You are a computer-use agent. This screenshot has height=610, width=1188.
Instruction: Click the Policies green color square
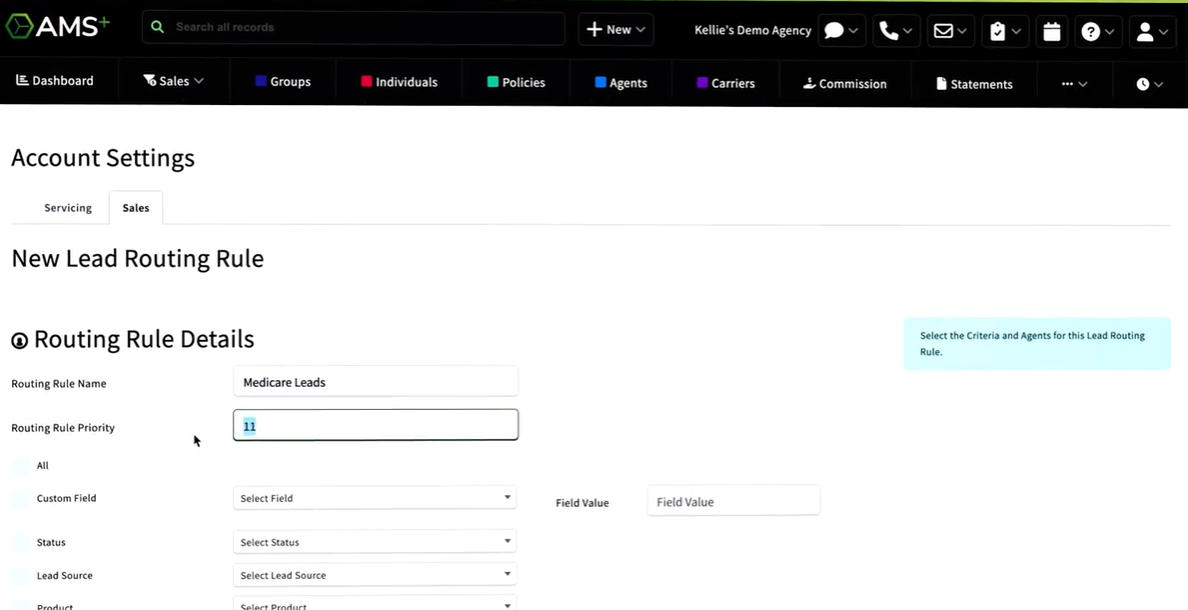492,81
